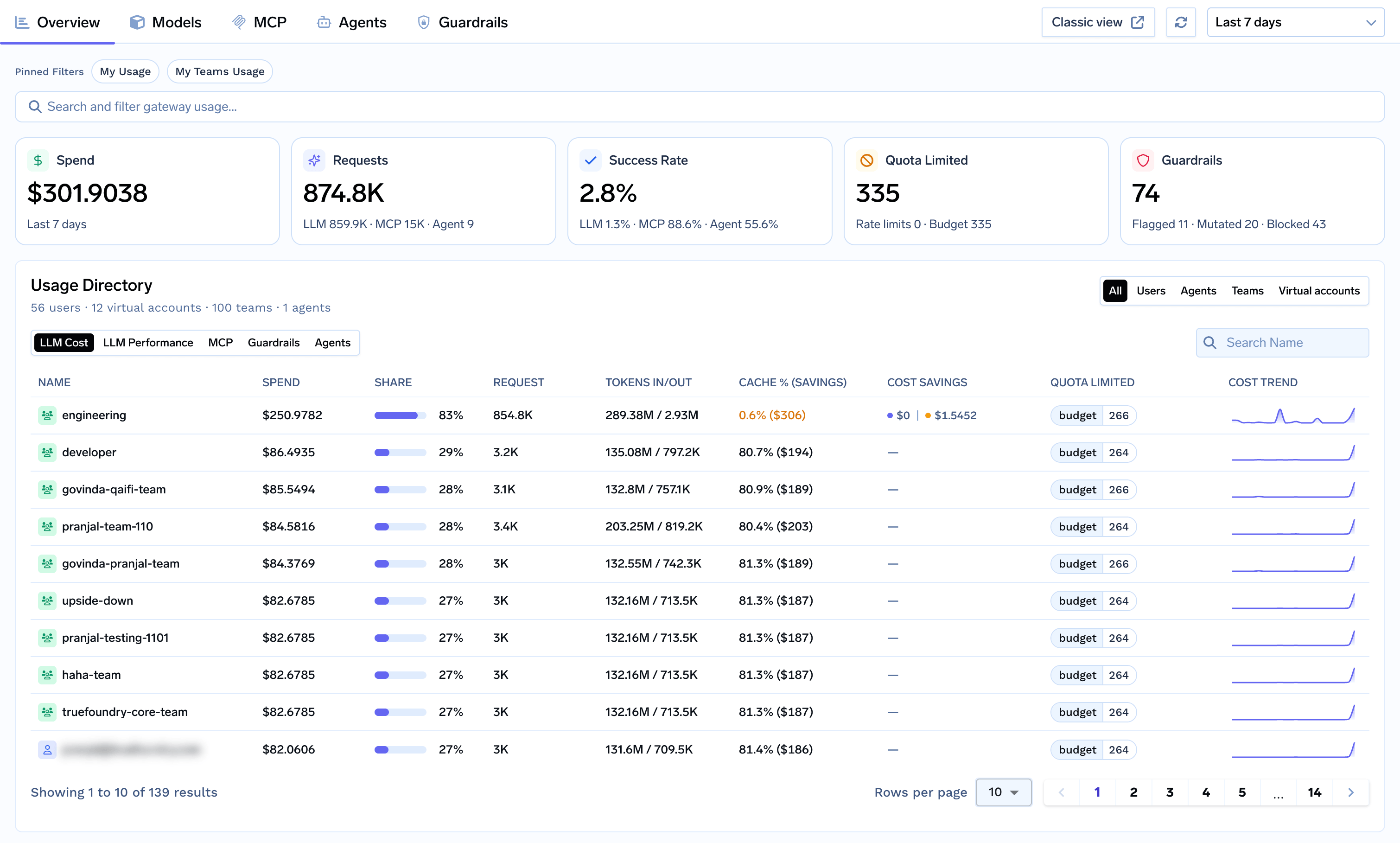1400x843 pixels.
Task: Open the top Guardrails navigation tab
Action: pyautogui.click(x=463, y=22)
